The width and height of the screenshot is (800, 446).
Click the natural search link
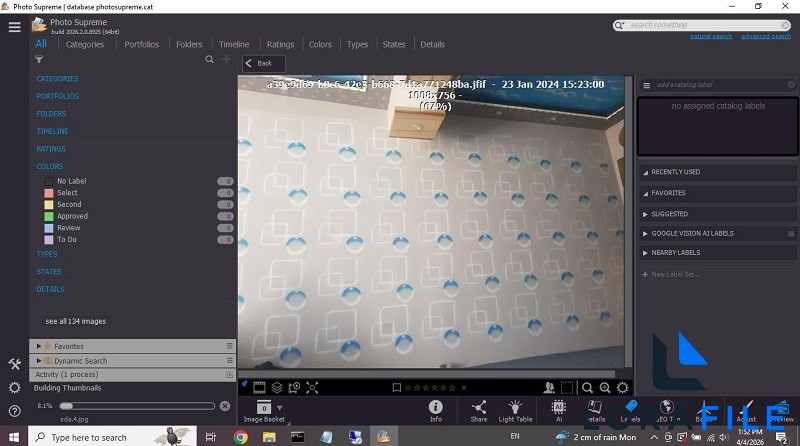click(x=711, y=36)
